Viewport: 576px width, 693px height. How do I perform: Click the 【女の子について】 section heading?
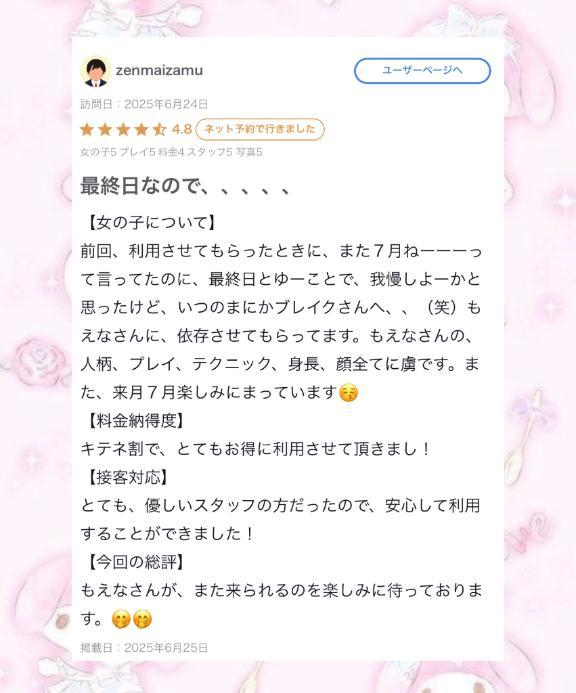(x=148, y=222)
